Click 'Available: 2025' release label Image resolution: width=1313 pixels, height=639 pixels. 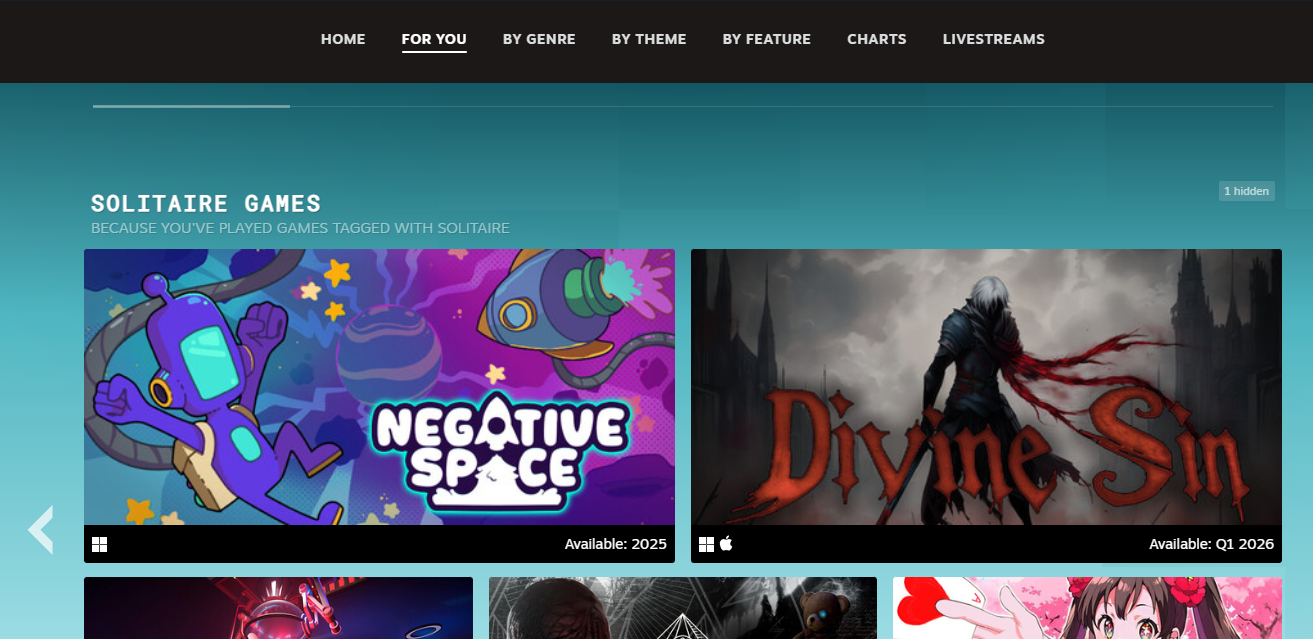click(x=615, y=544)
